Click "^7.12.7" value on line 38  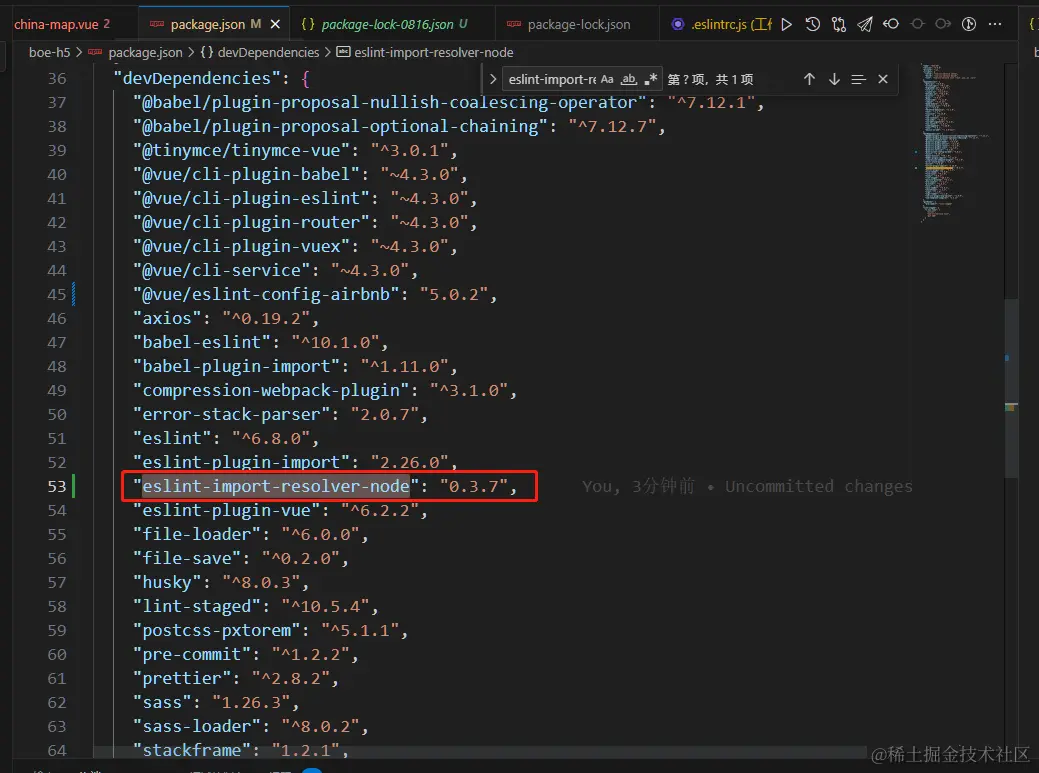tap(612, 126)
